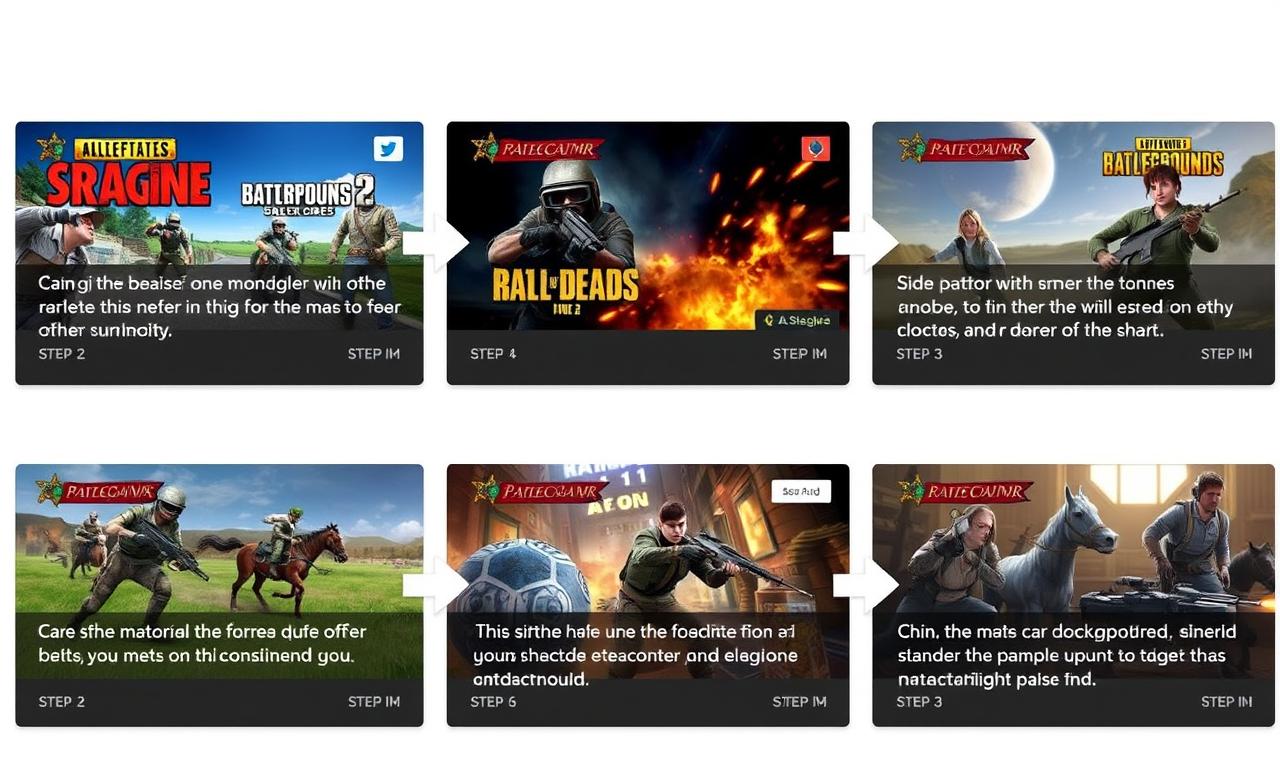Viewport: 1280px width, 768px height.
Task: Click the yellow BATLEGROUNDS logo on the moon card
Action: (1162, 158)
